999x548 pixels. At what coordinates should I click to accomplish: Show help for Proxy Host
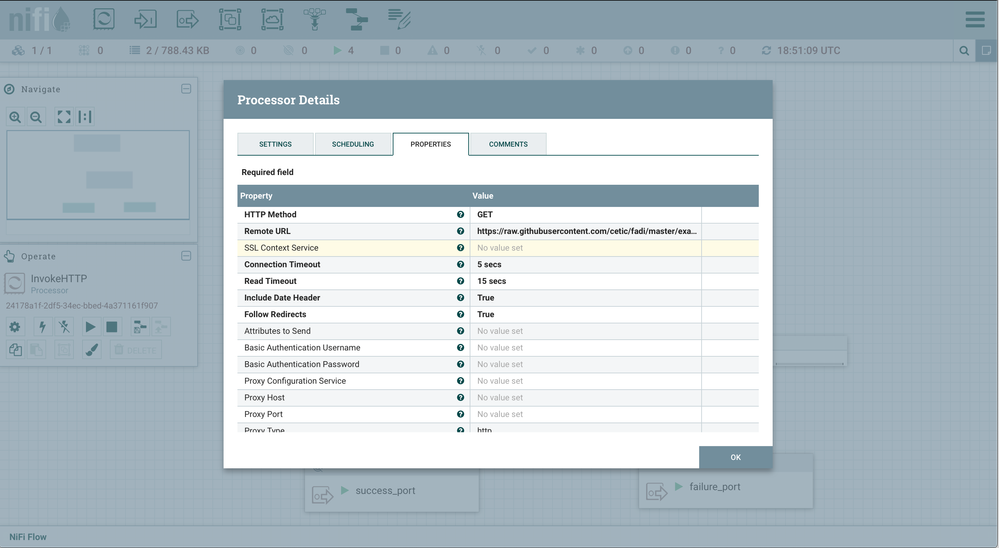pos(460,398)
